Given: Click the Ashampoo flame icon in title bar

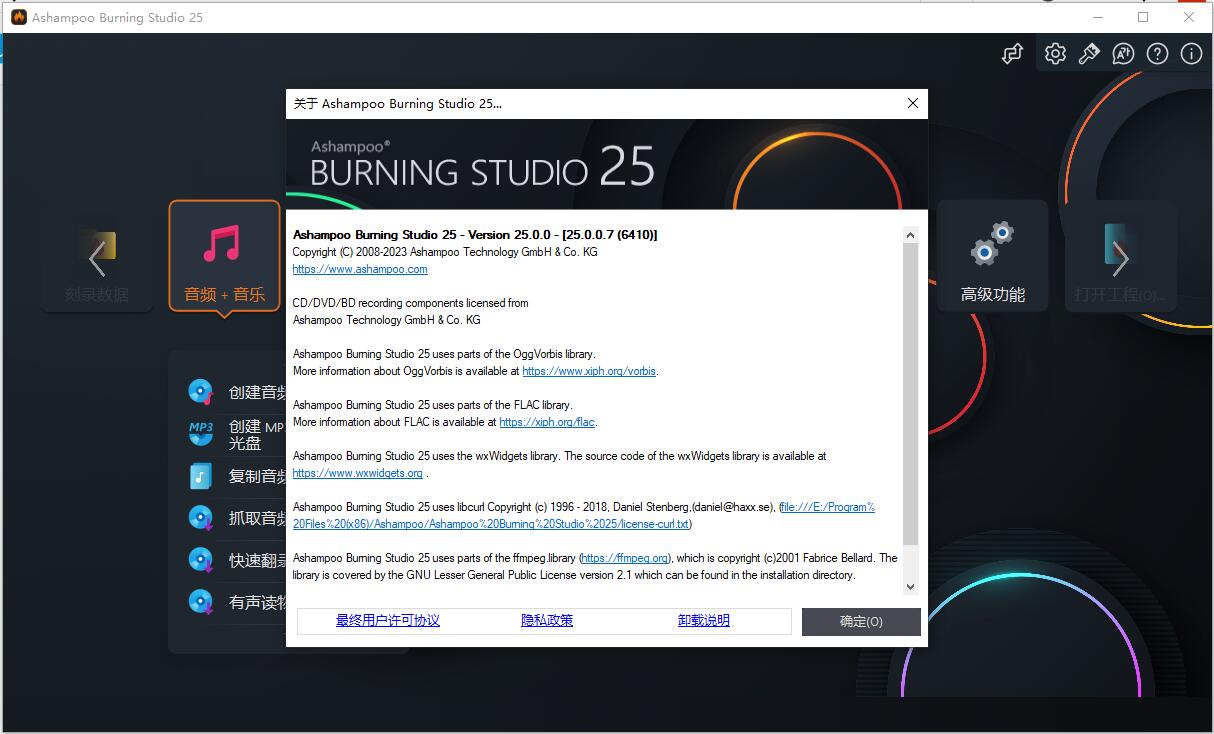Looking at the screenshot, I should click(x=18, y=17).
